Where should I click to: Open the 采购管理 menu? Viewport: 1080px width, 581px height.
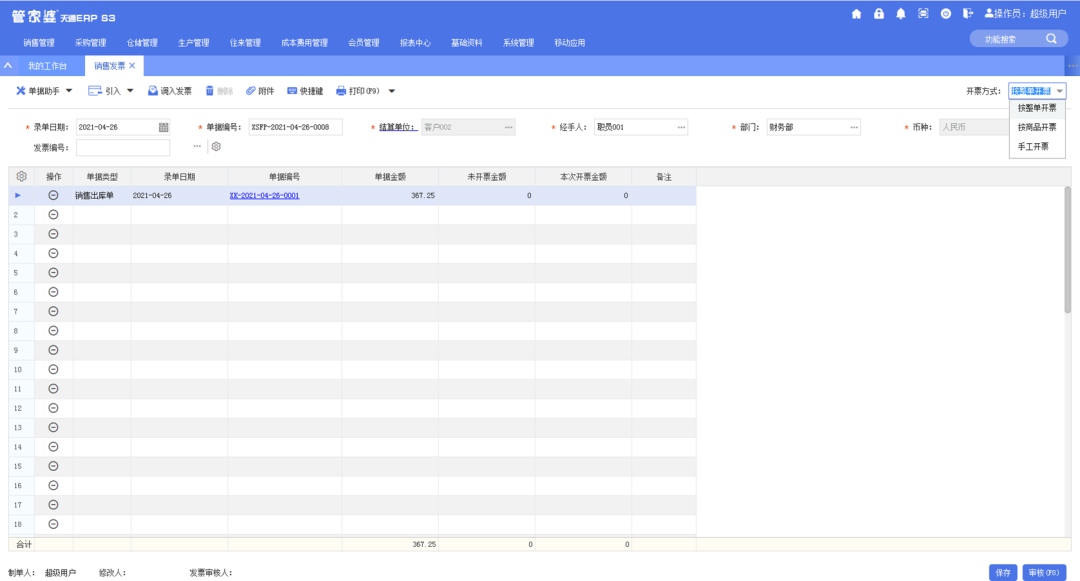pos(90,43)
